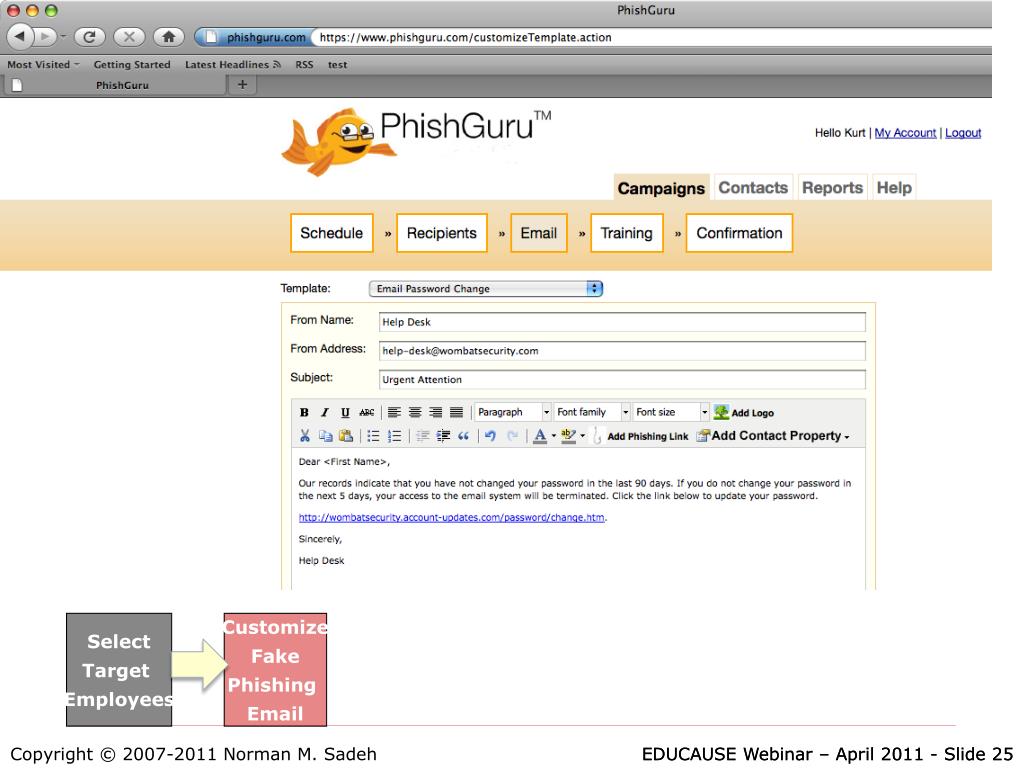Open the Template dropdown (Email Password Change)
1024x768 pixels.
[x=485, y=289]
